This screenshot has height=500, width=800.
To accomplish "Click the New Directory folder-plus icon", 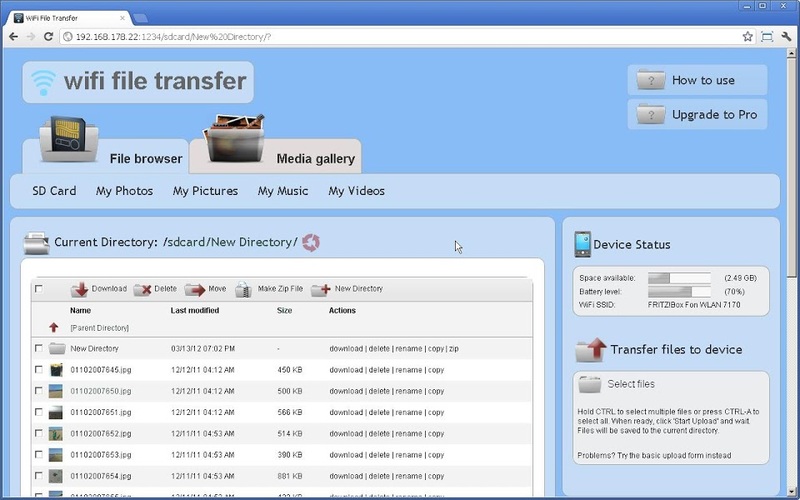I will [x=321, y=290].
